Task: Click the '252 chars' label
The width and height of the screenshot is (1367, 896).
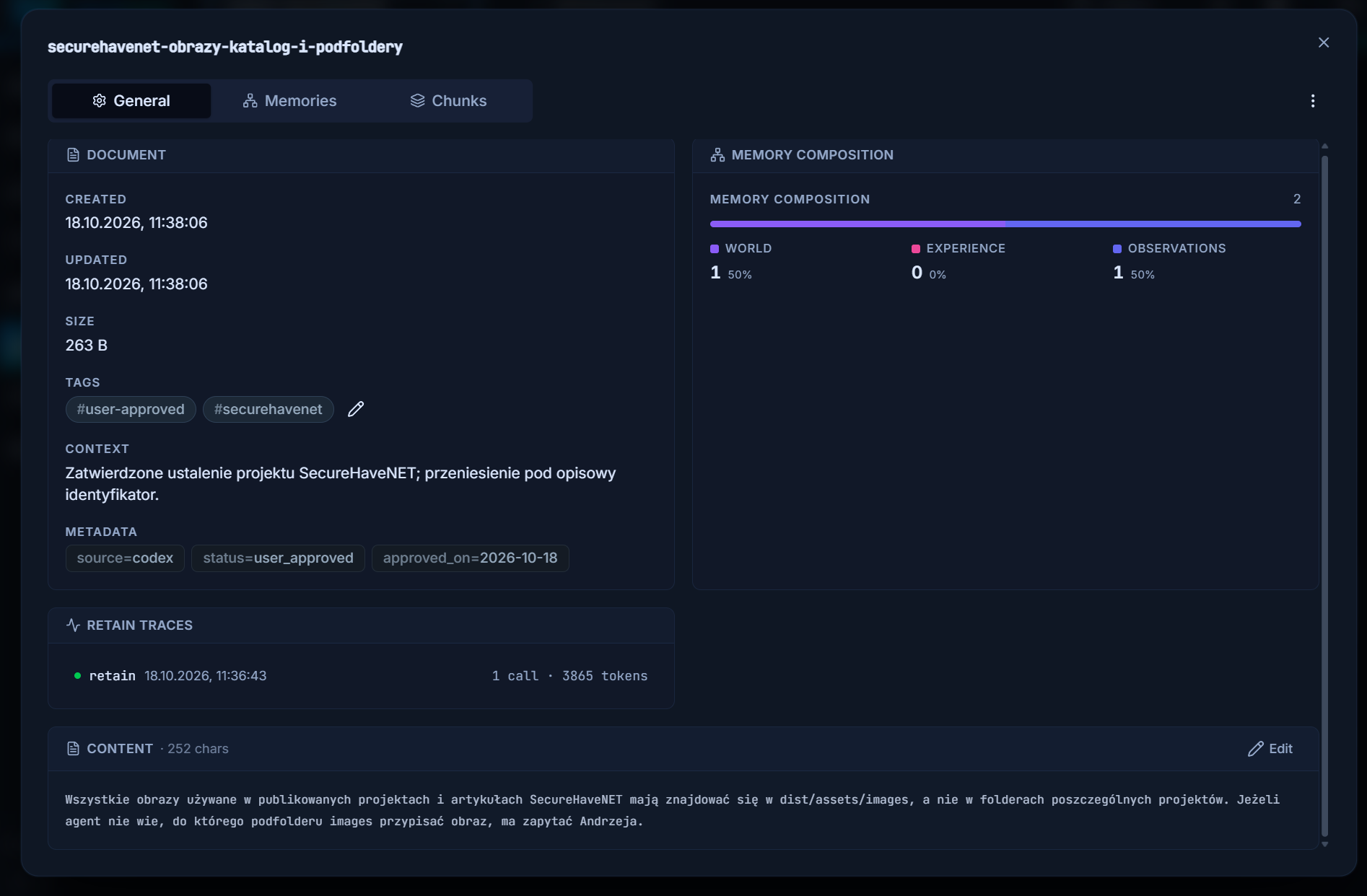Action: [198, 749]
